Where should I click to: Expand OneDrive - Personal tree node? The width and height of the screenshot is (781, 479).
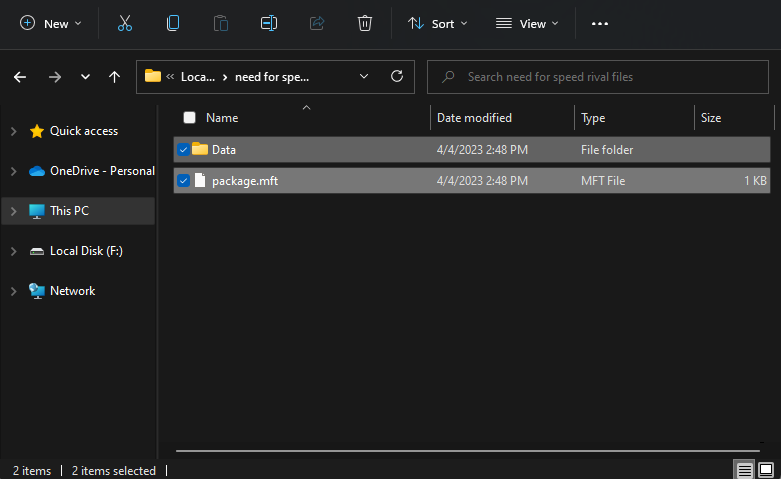point(14,171)
